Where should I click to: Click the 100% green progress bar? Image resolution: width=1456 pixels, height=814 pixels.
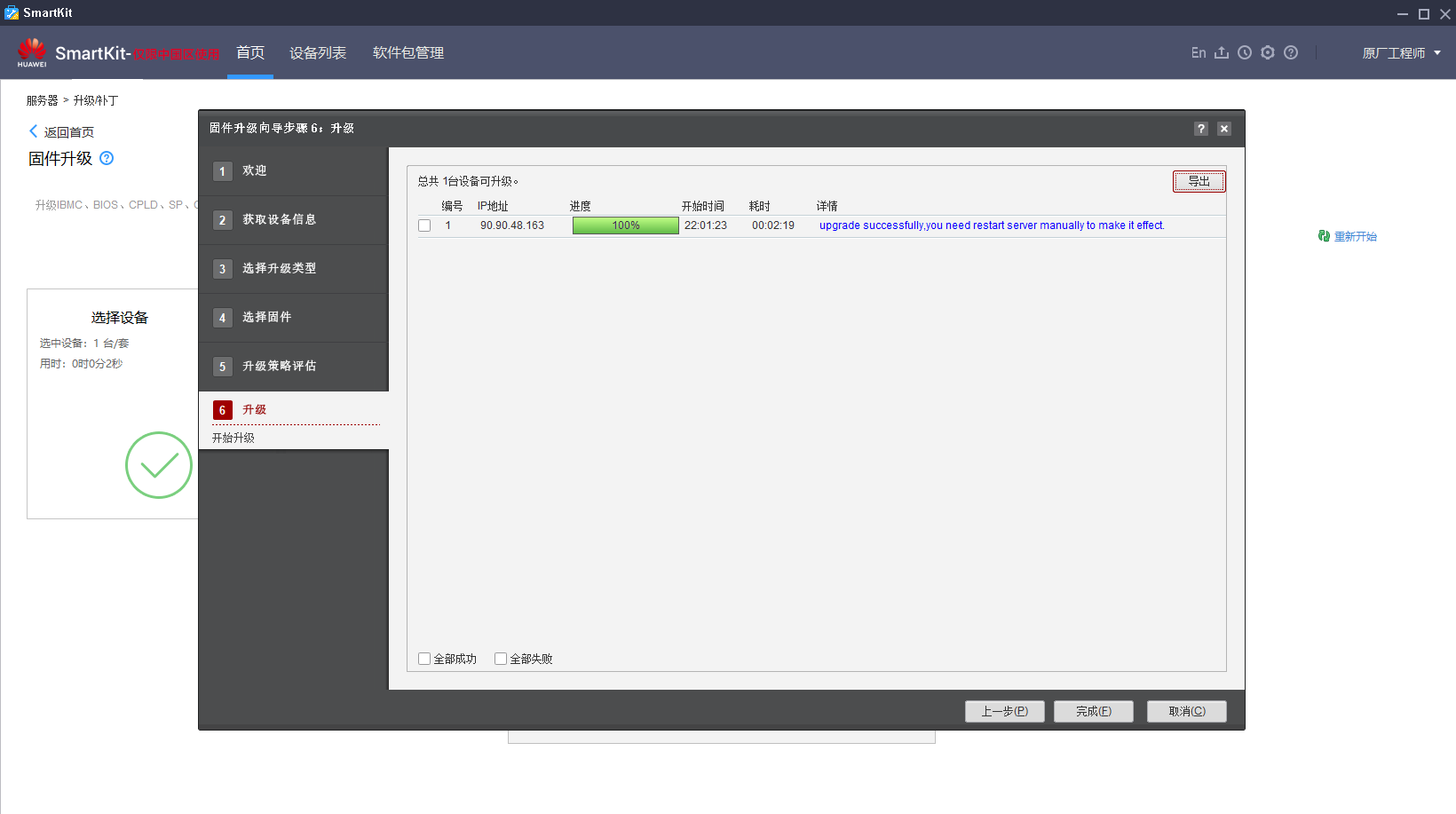tap(626, 225)
